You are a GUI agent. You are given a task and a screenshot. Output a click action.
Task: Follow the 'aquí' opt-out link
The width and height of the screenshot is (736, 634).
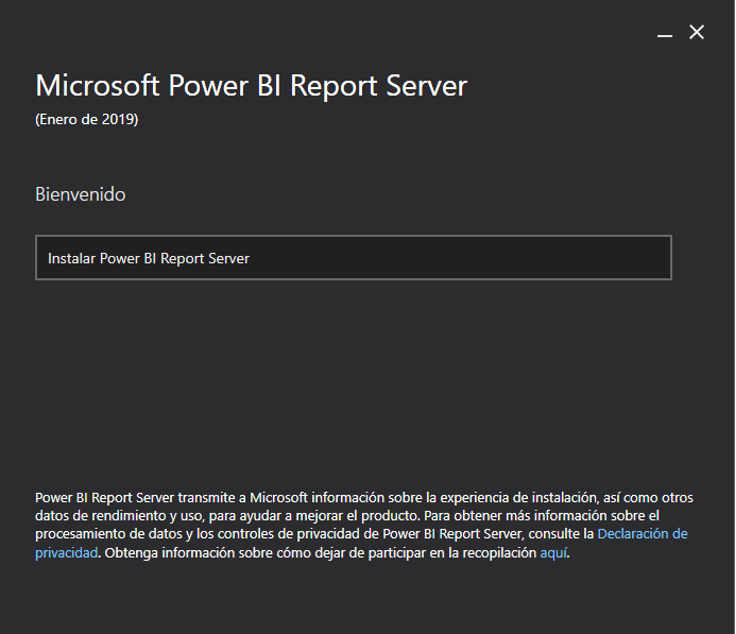pos(553,553)
